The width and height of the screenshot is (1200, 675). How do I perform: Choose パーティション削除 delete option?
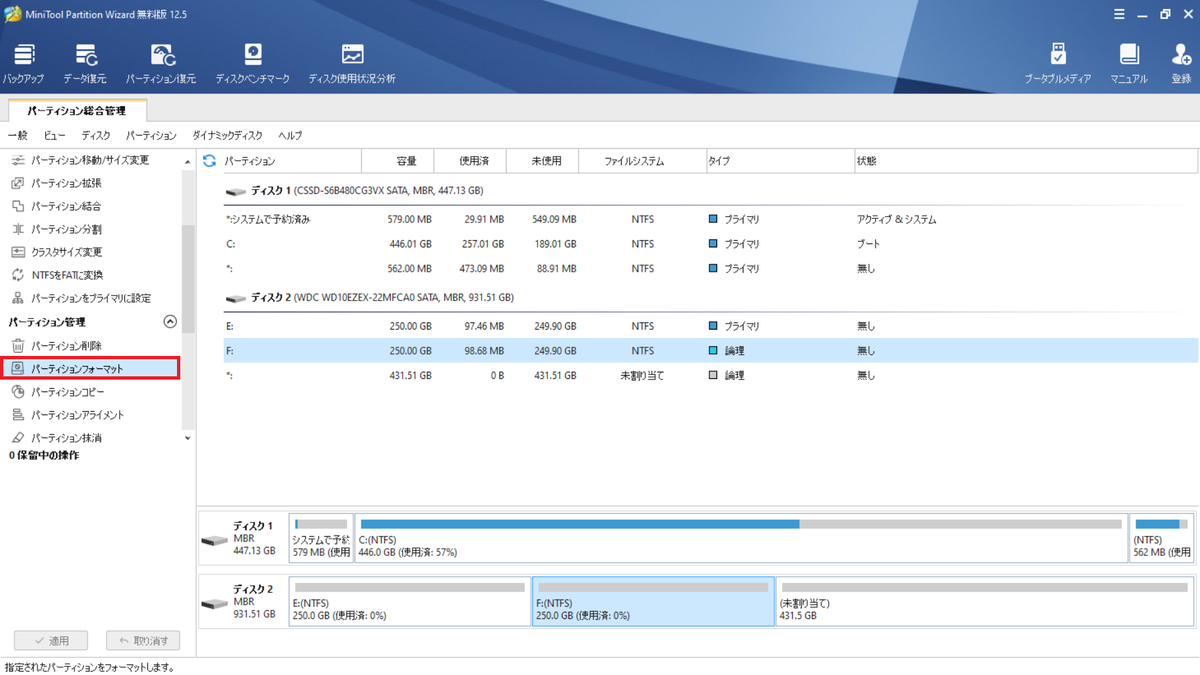(57, 345)
